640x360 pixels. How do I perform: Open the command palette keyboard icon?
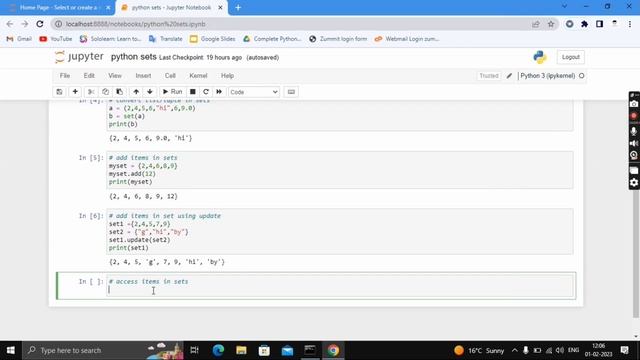coord(291,92)
